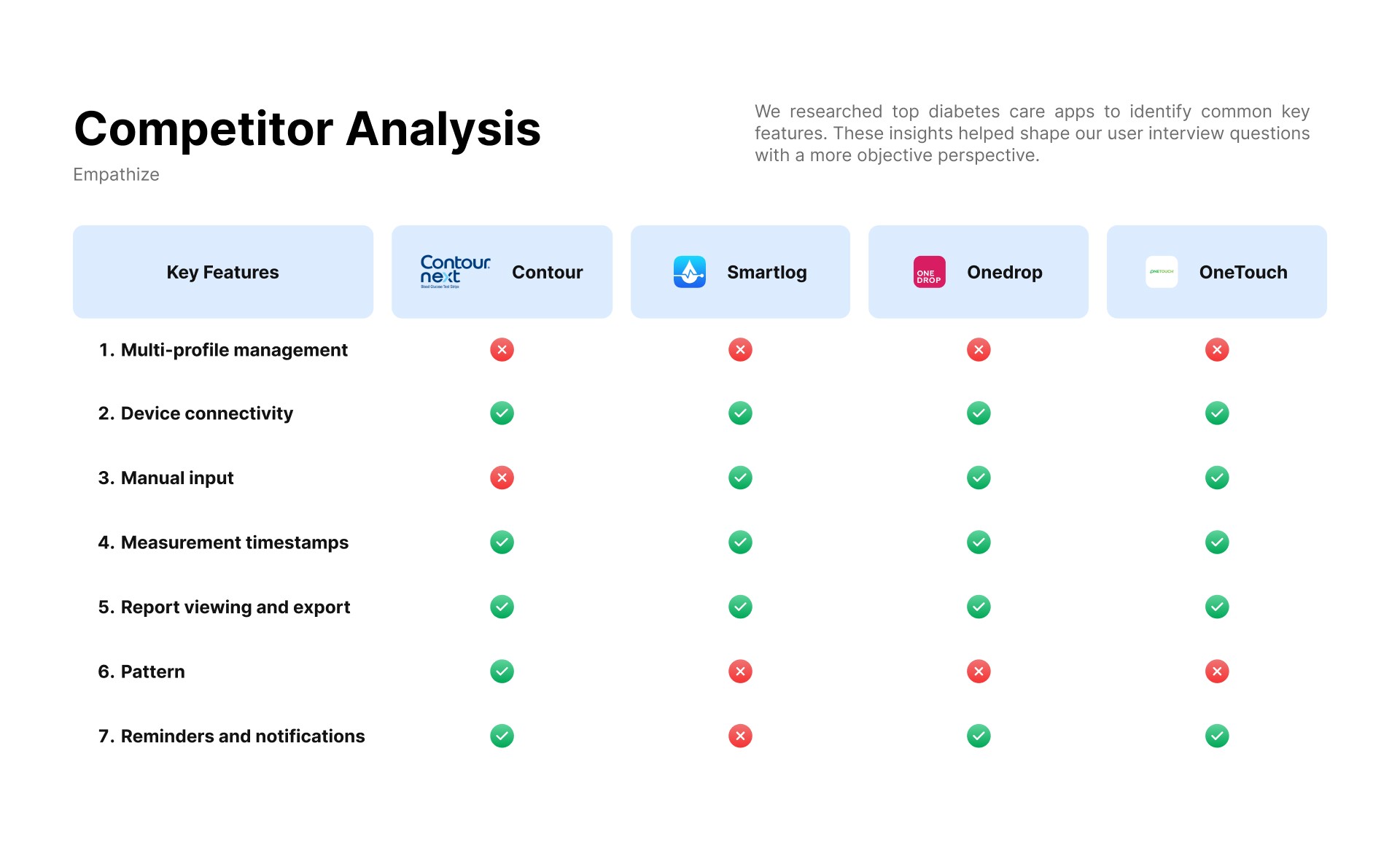1400x848 pixels.
Task: Click the OneTouch app icon
Action: [x=1161, y=272]
